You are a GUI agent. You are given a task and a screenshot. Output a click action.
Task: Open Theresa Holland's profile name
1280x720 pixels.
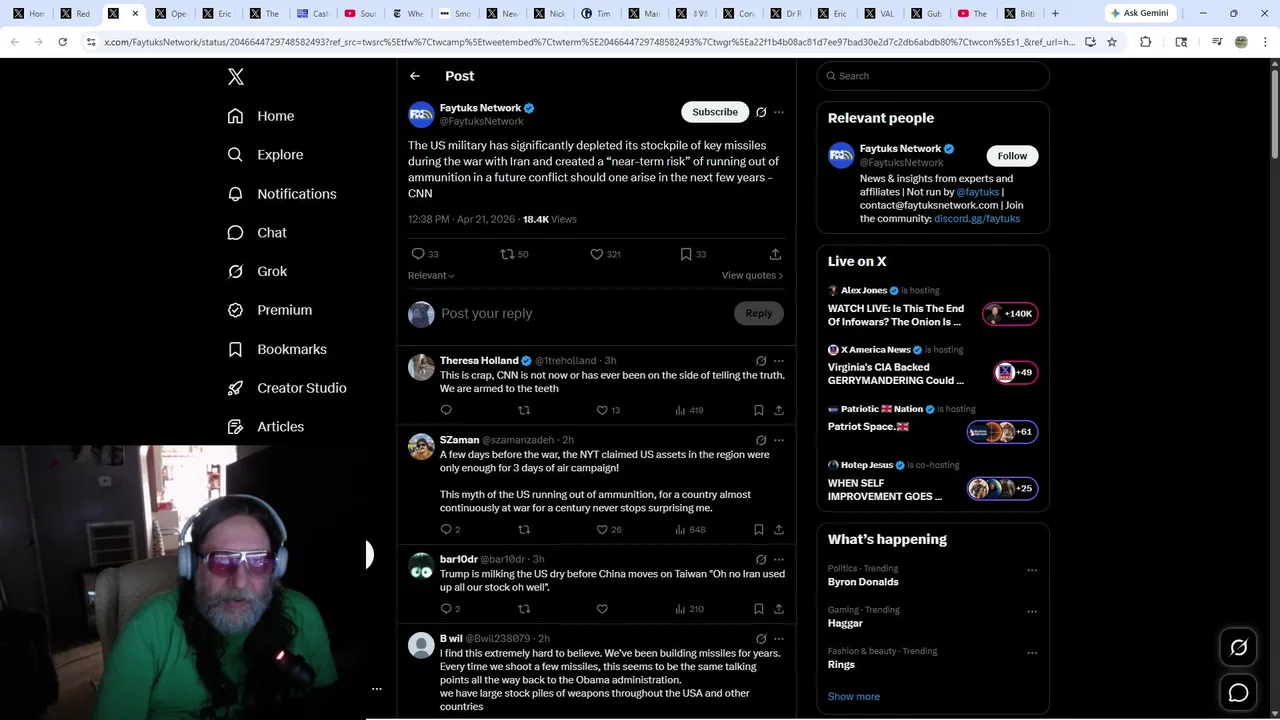(479, 360)
